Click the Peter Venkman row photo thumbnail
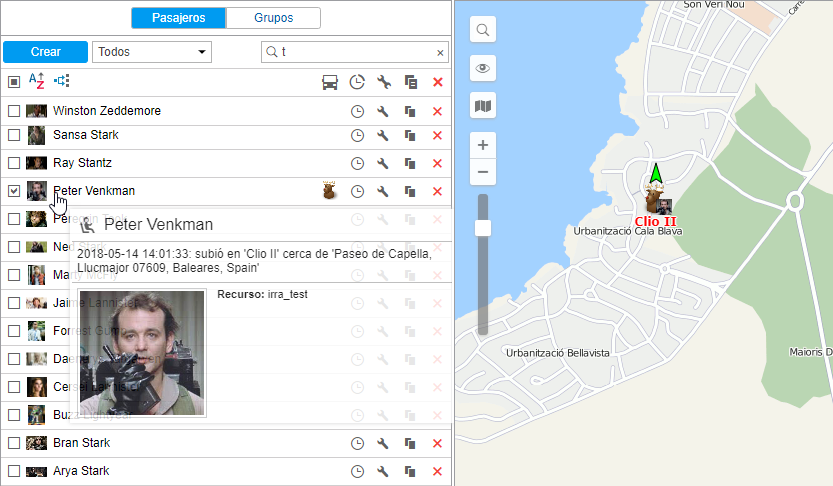 click(36, 191)
